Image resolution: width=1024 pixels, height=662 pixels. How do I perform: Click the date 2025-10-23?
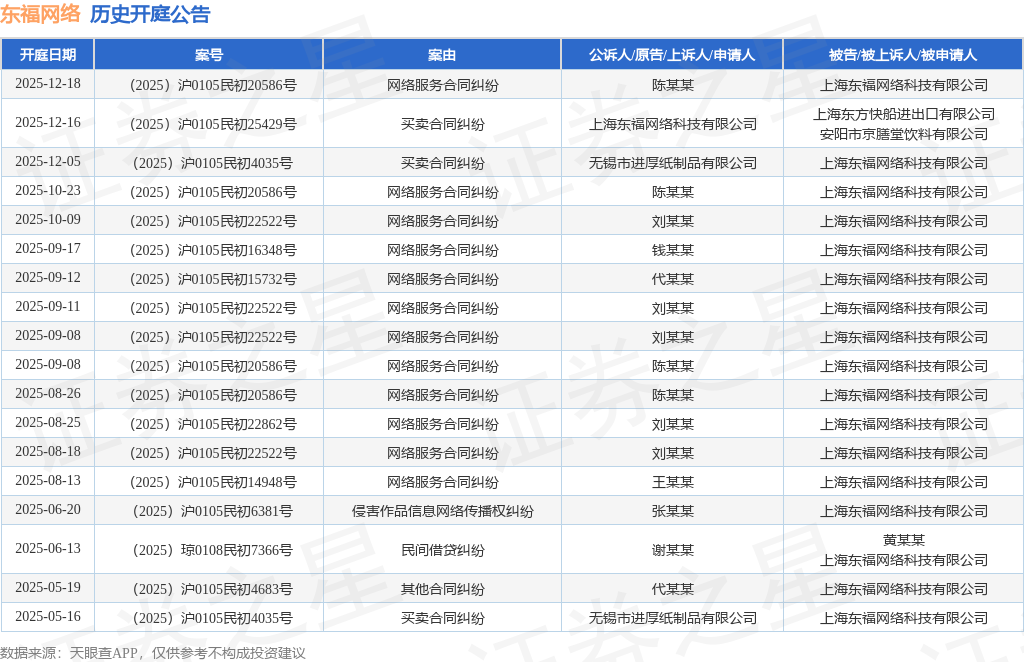click(48, 191)
